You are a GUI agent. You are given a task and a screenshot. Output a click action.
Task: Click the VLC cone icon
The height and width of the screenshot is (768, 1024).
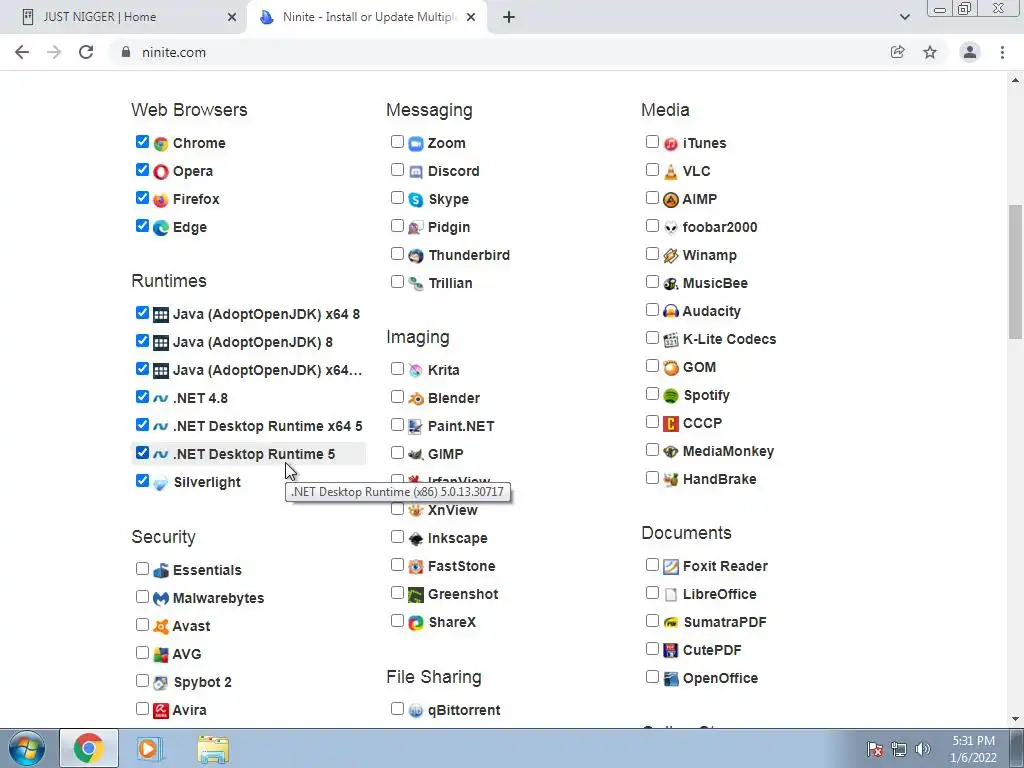(x=671, y=171)
